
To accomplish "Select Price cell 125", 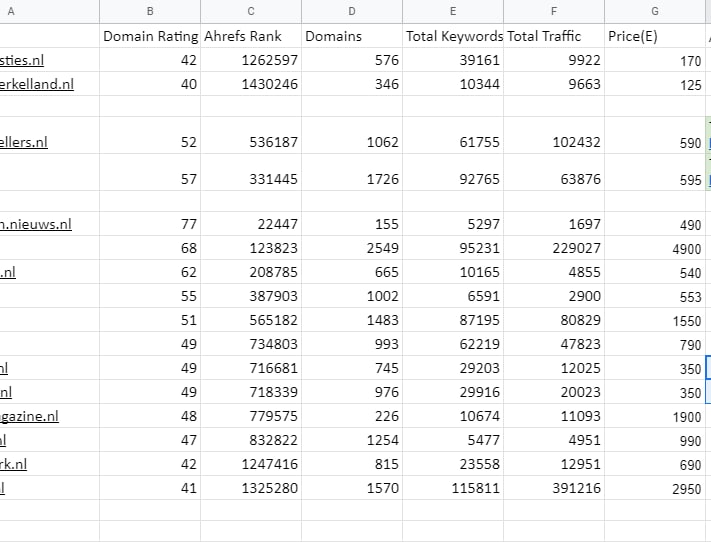I will point(655,84).
